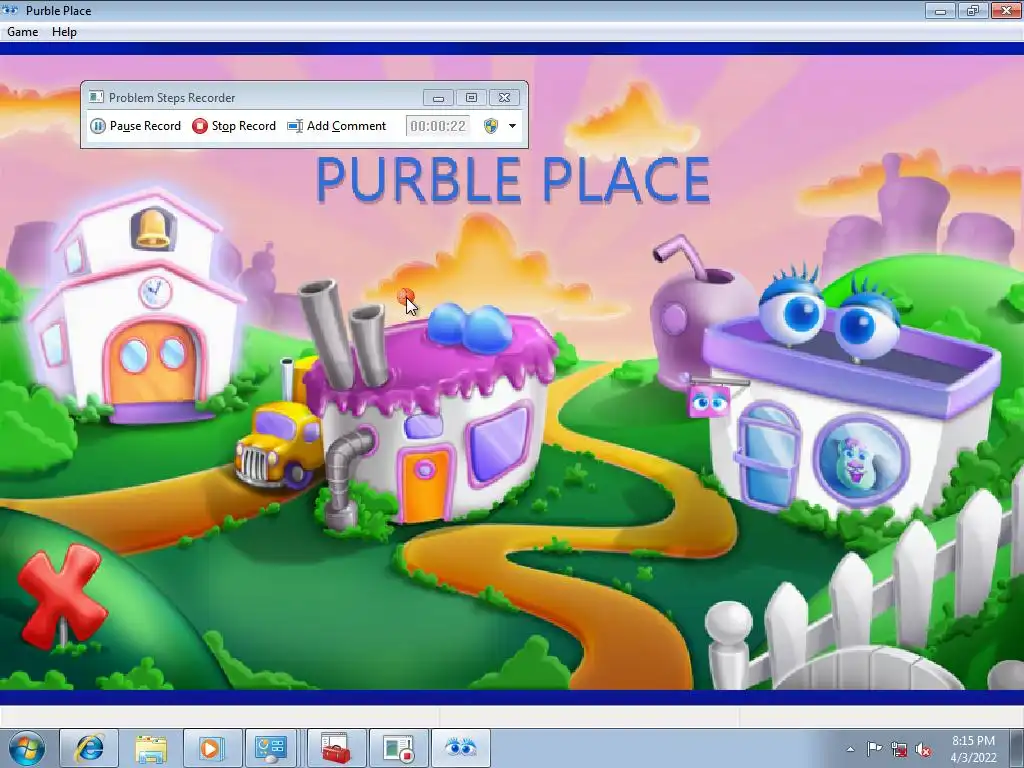Launch Internet Explorer from the taskbar
1024x768 pixels.
pos(89,748)
